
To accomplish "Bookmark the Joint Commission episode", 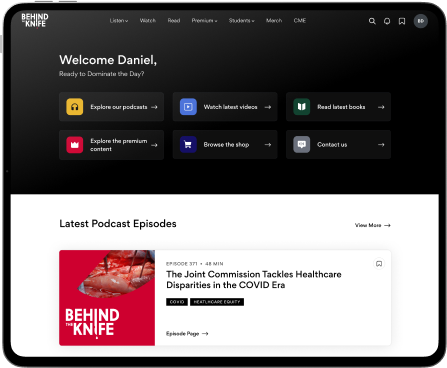I will 379,264.
